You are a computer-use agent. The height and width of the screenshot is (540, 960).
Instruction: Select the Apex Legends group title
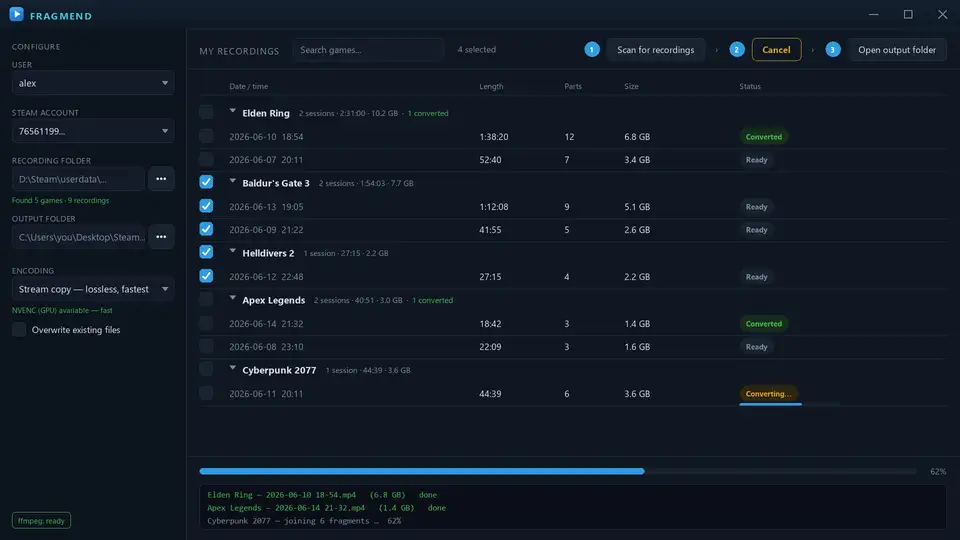274,300
